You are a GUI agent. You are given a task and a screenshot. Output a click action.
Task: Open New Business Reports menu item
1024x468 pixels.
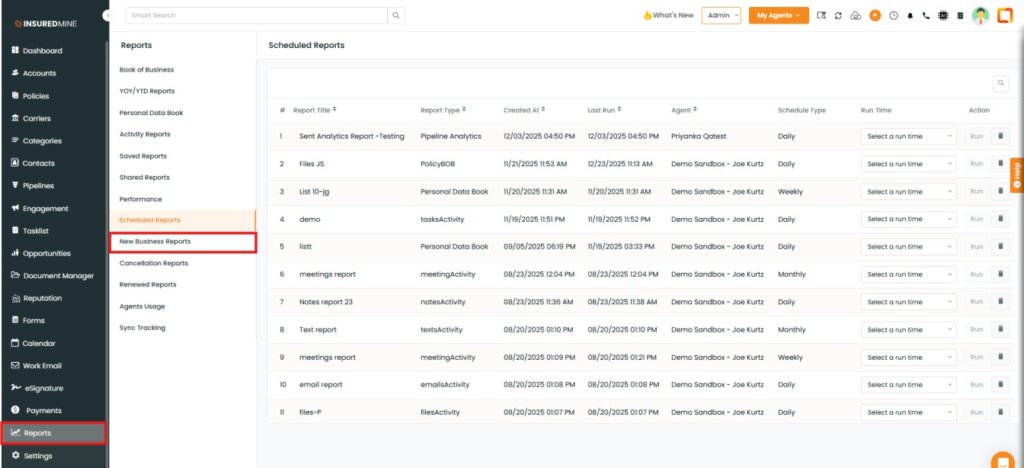[155, 242]
